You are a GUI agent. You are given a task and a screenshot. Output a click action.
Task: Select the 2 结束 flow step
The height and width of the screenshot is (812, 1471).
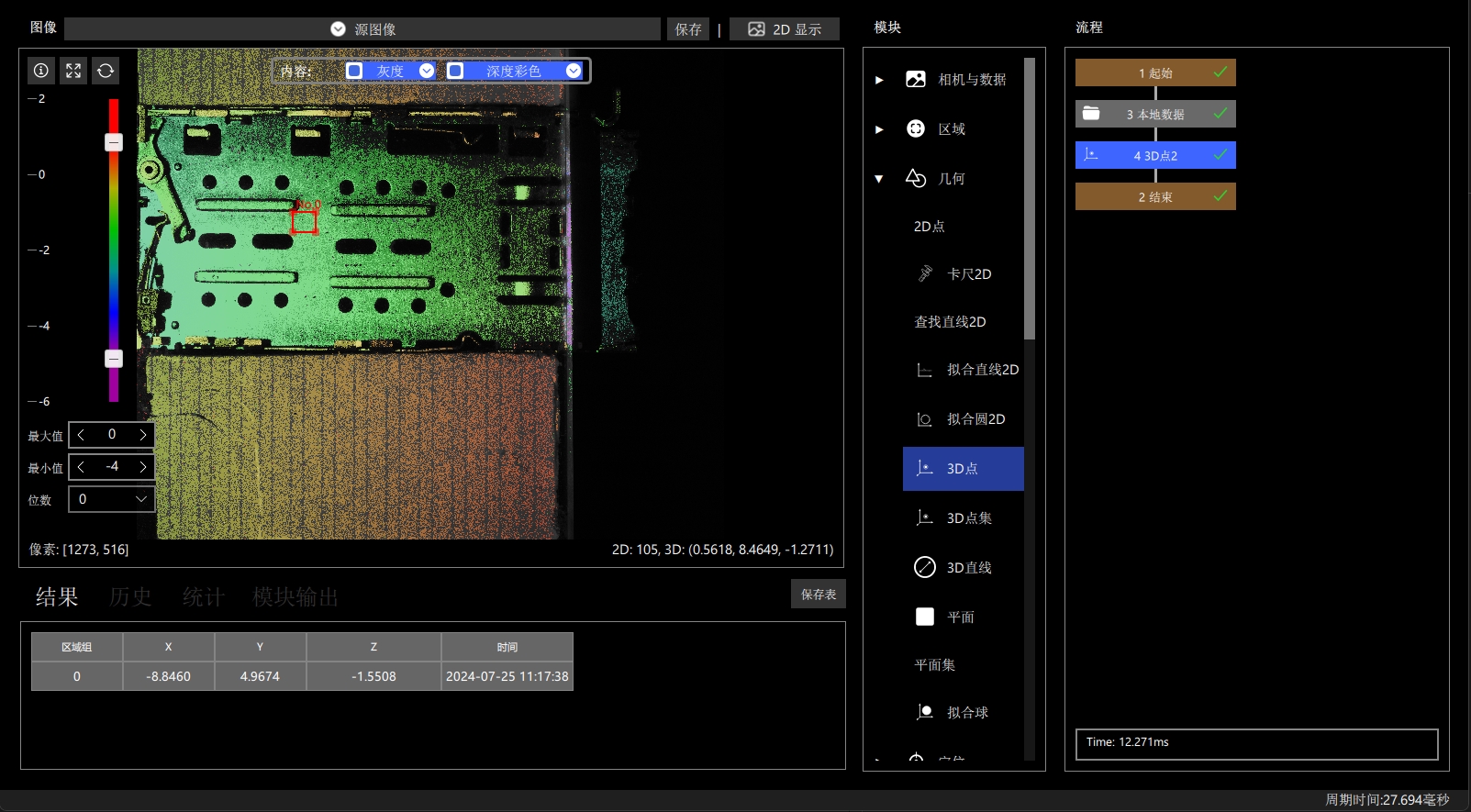[x=1155, y=196]
